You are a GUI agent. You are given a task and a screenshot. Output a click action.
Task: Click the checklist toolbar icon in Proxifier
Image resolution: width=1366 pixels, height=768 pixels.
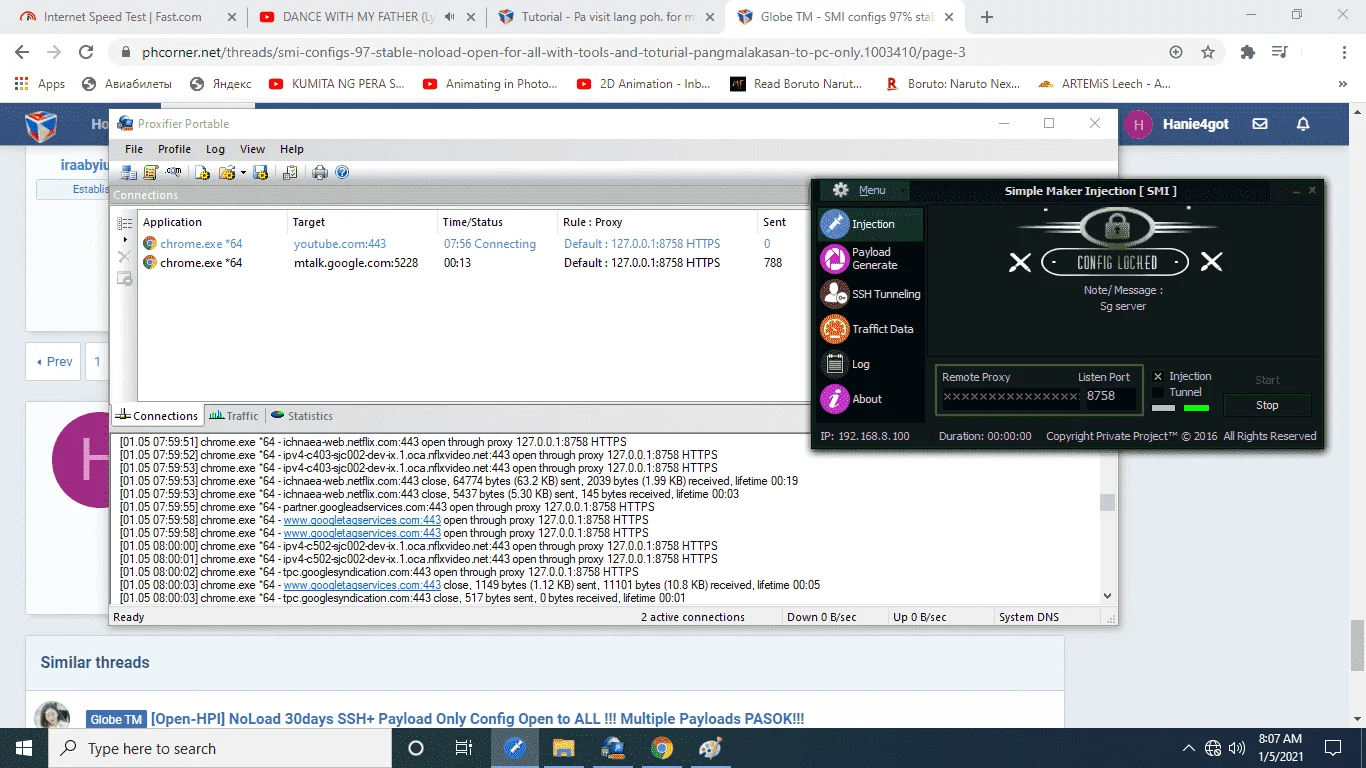[290, 173]
